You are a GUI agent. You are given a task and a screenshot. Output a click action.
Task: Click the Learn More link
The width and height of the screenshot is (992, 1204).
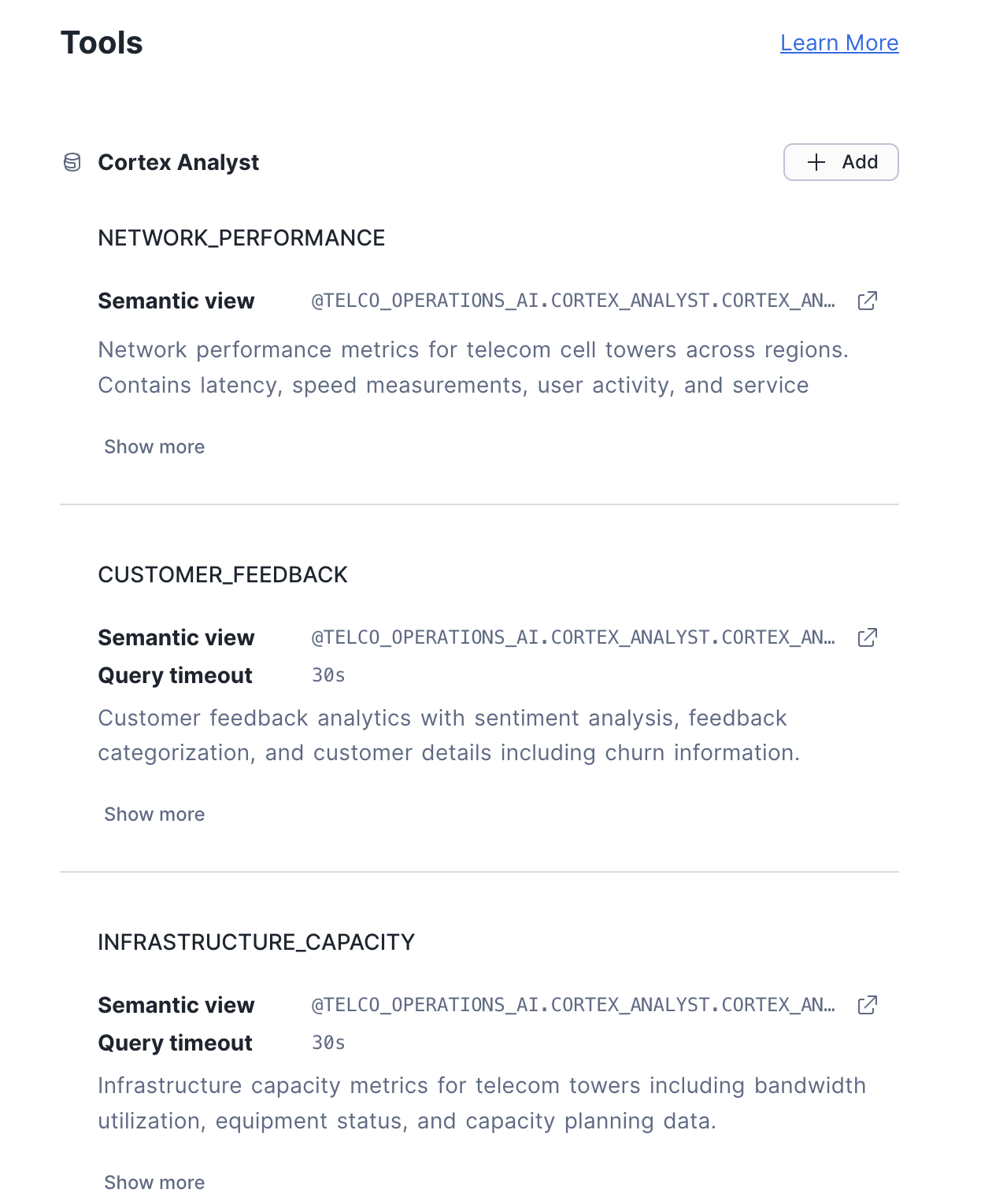(839, 42)
